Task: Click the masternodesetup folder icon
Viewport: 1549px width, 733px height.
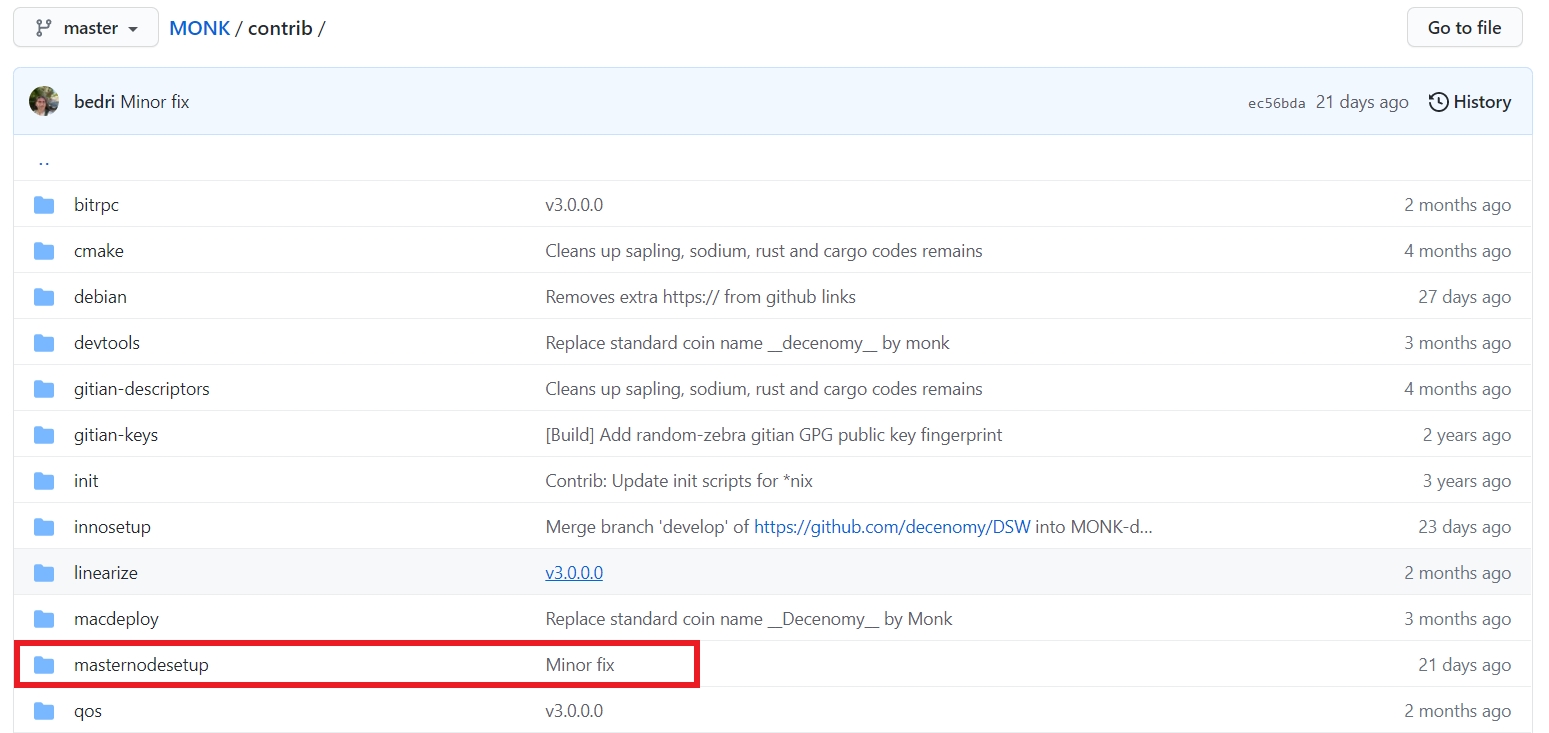Action: coord(44,665)
